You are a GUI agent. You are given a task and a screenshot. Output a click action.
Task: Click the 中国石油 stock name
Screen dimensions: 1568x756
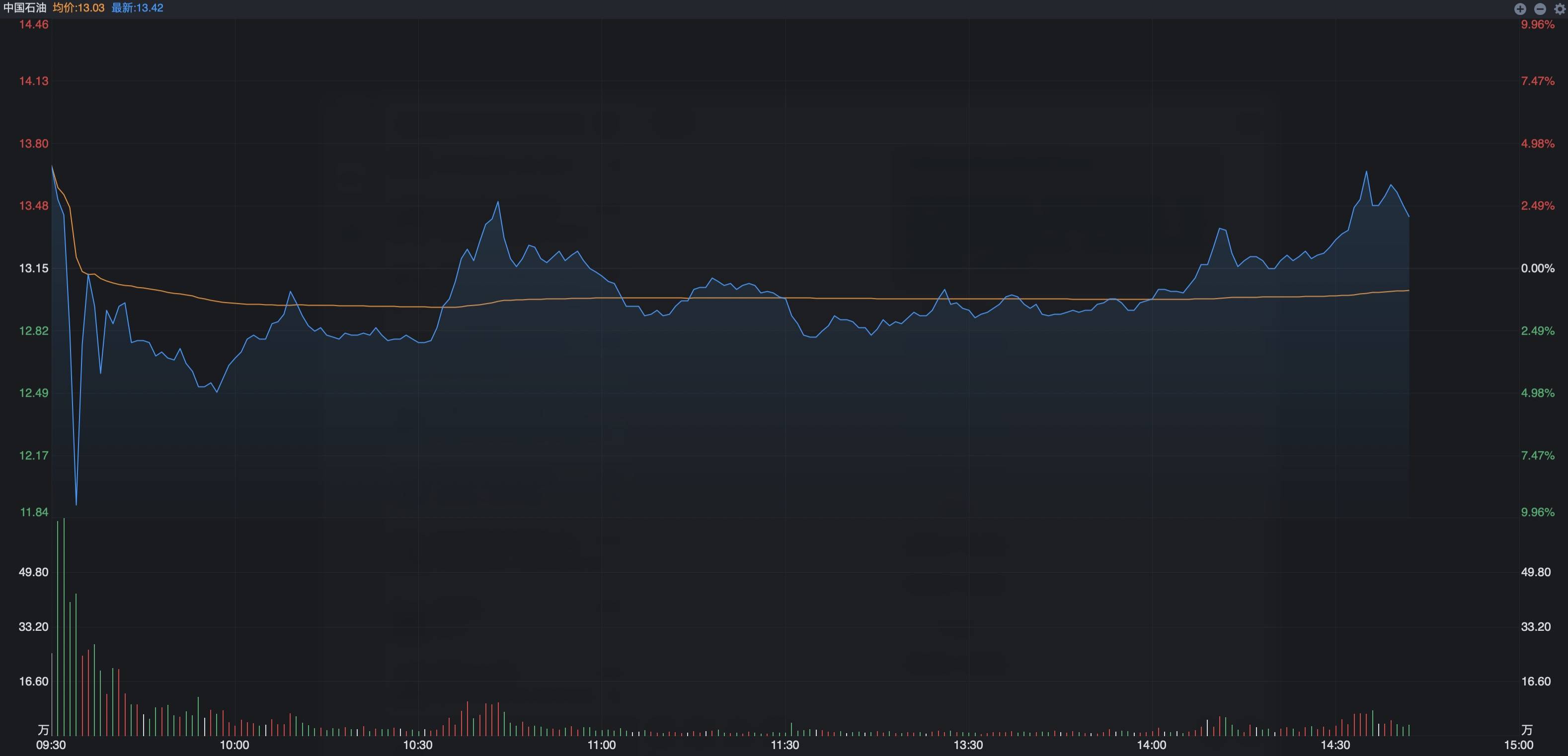click(25, 8)
